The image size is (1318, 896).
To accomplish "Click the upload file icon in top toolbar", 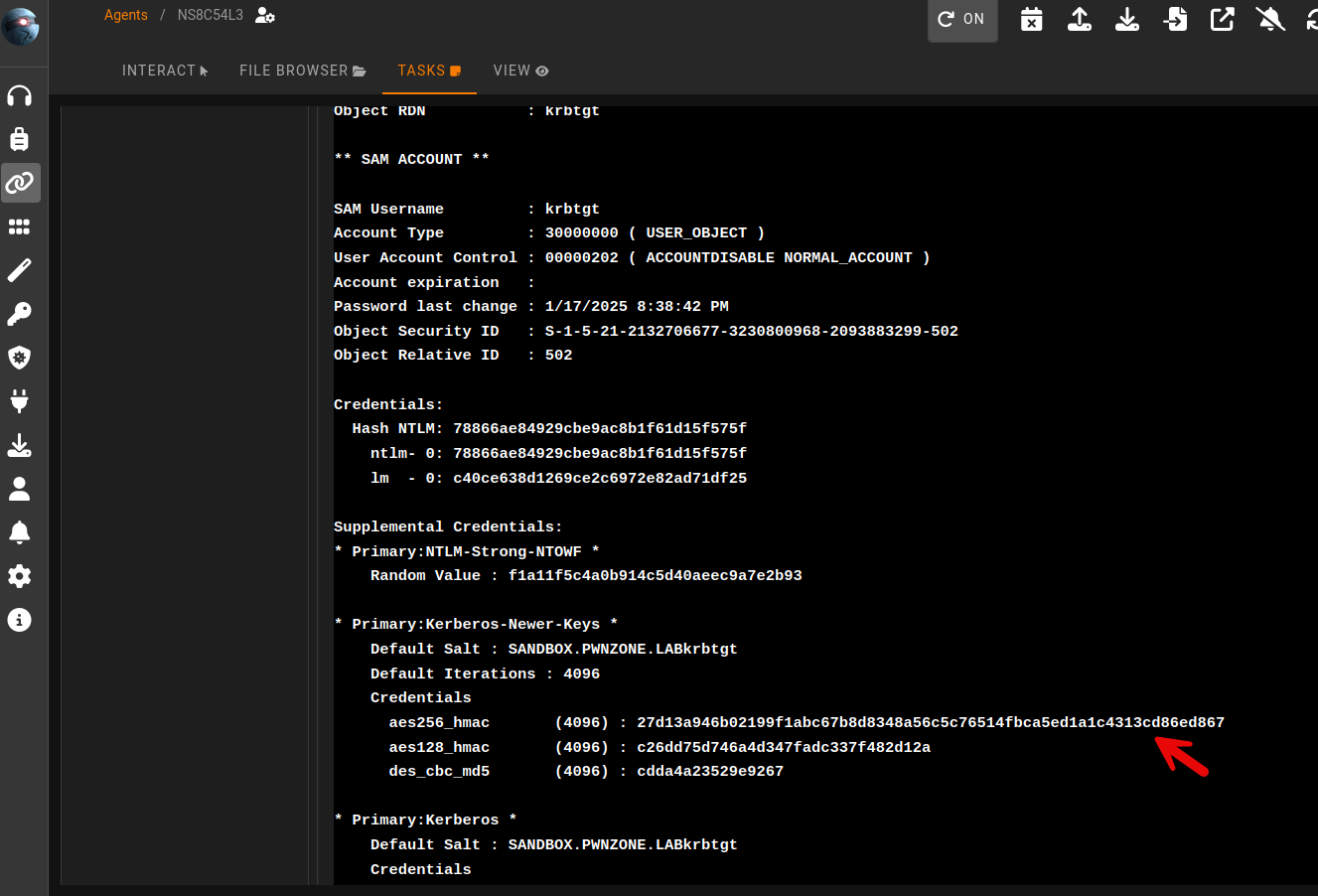I will pyautogui.click(x=1080, y=19).
